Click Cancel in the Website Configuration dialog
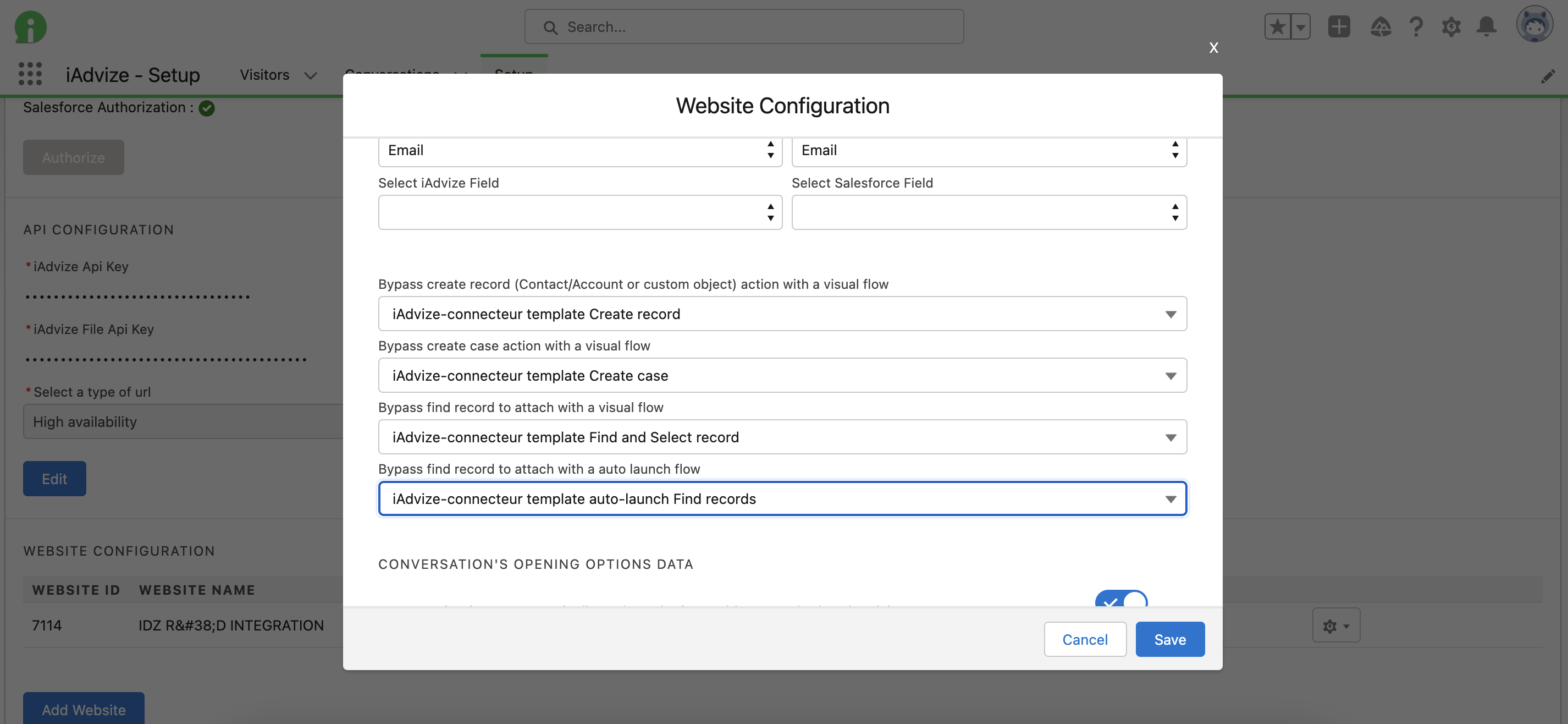Screen dimensions: 1568x724 point(1085,639)
